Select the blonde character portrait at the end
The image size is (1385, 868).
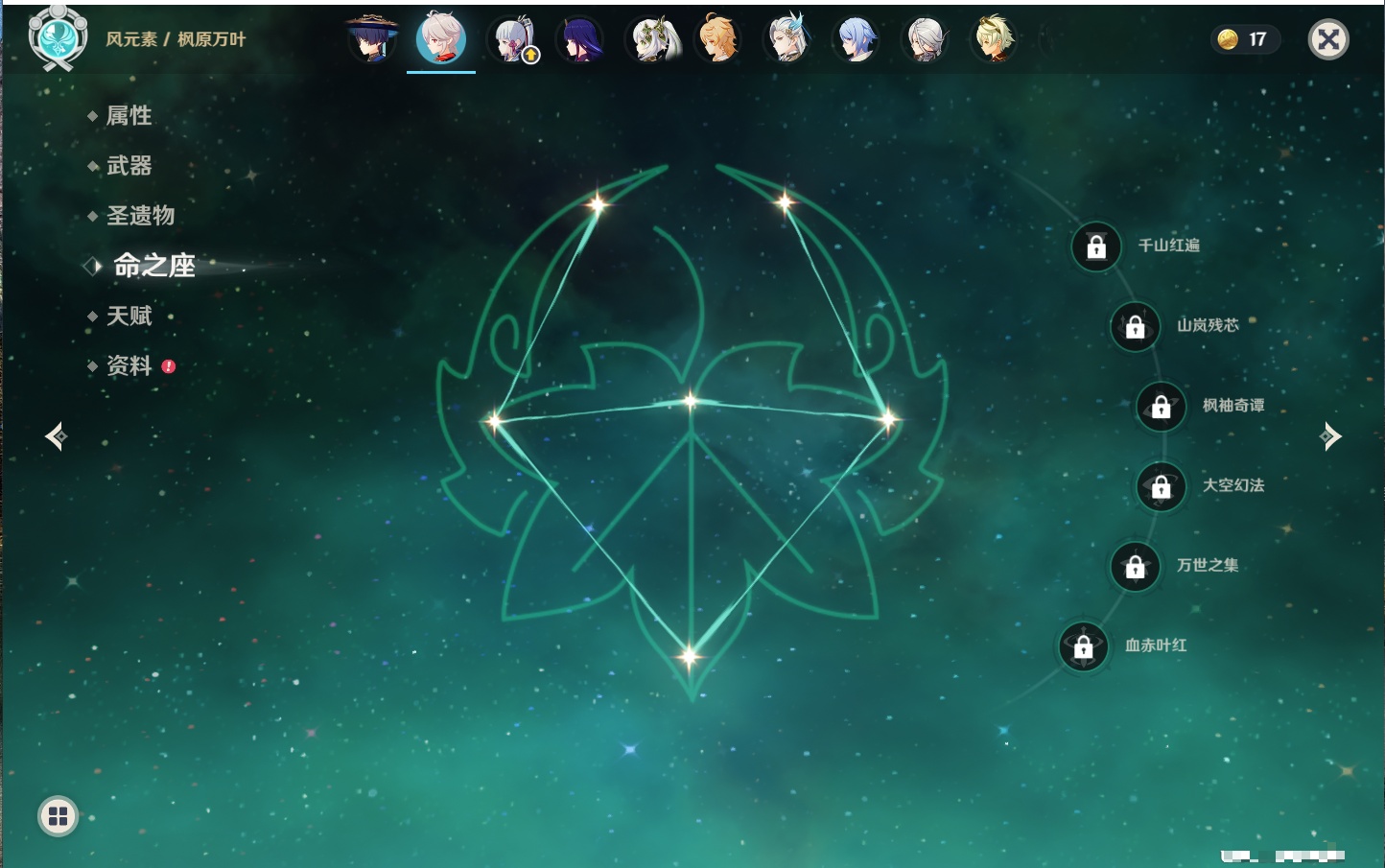coord(994,39)
